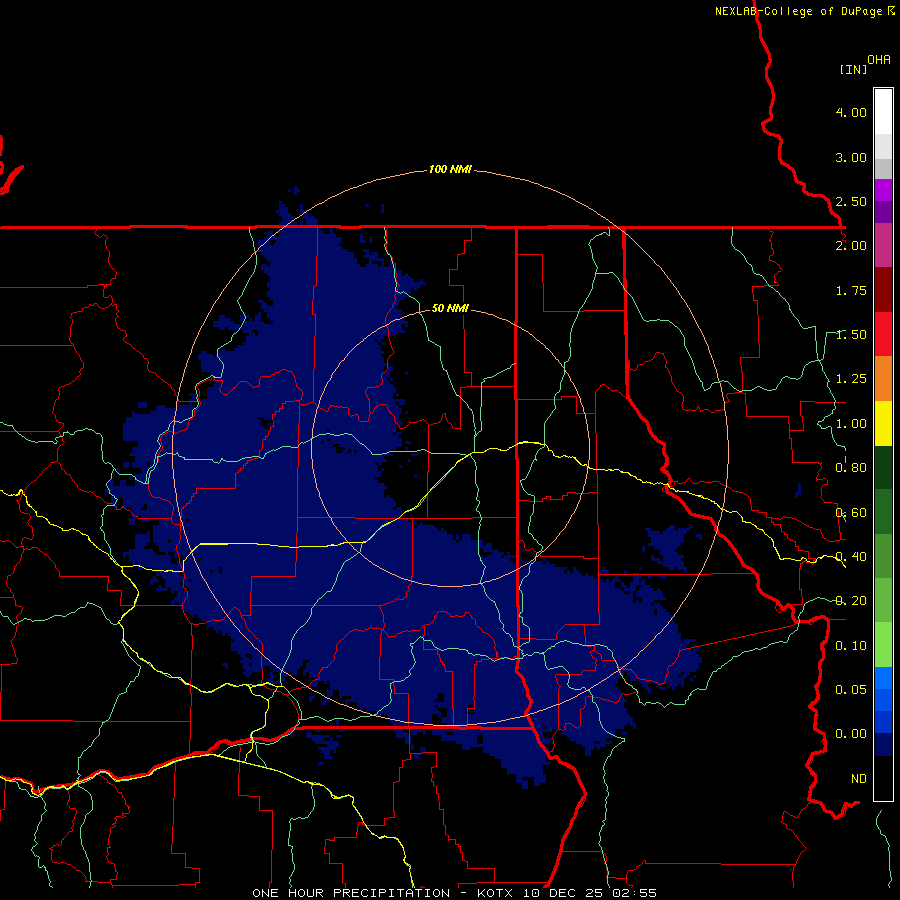Screen dimensions: 900x900
Task: Click the 50 NMI range ring label
Action: tap(450, 308)
